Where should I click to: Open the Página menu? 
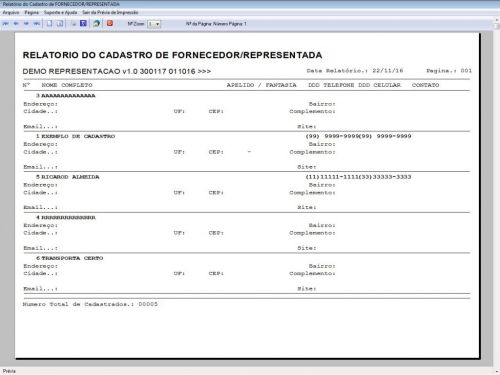pos(32,12)
